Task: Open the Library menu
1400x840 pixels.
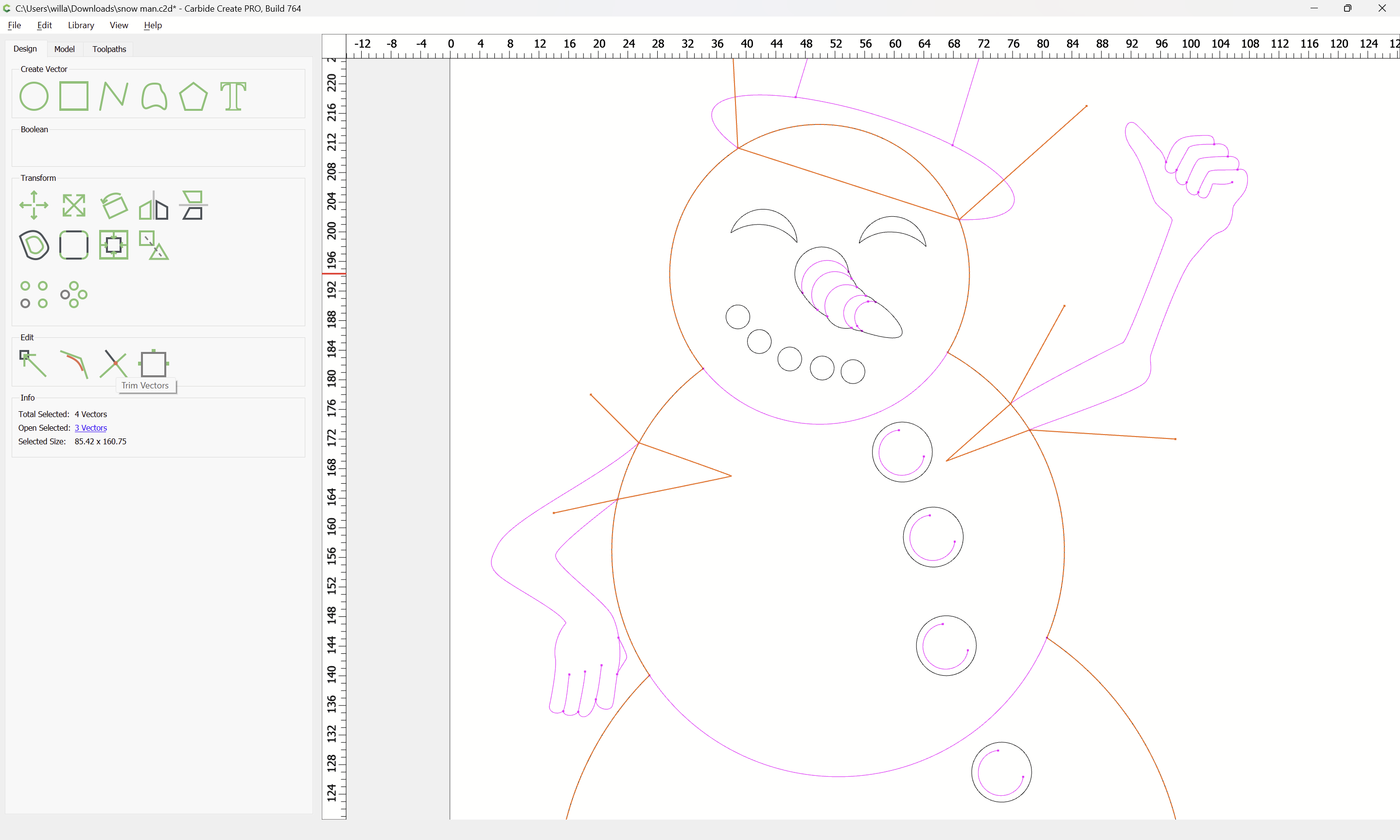Action: click(x=81, y=25)
